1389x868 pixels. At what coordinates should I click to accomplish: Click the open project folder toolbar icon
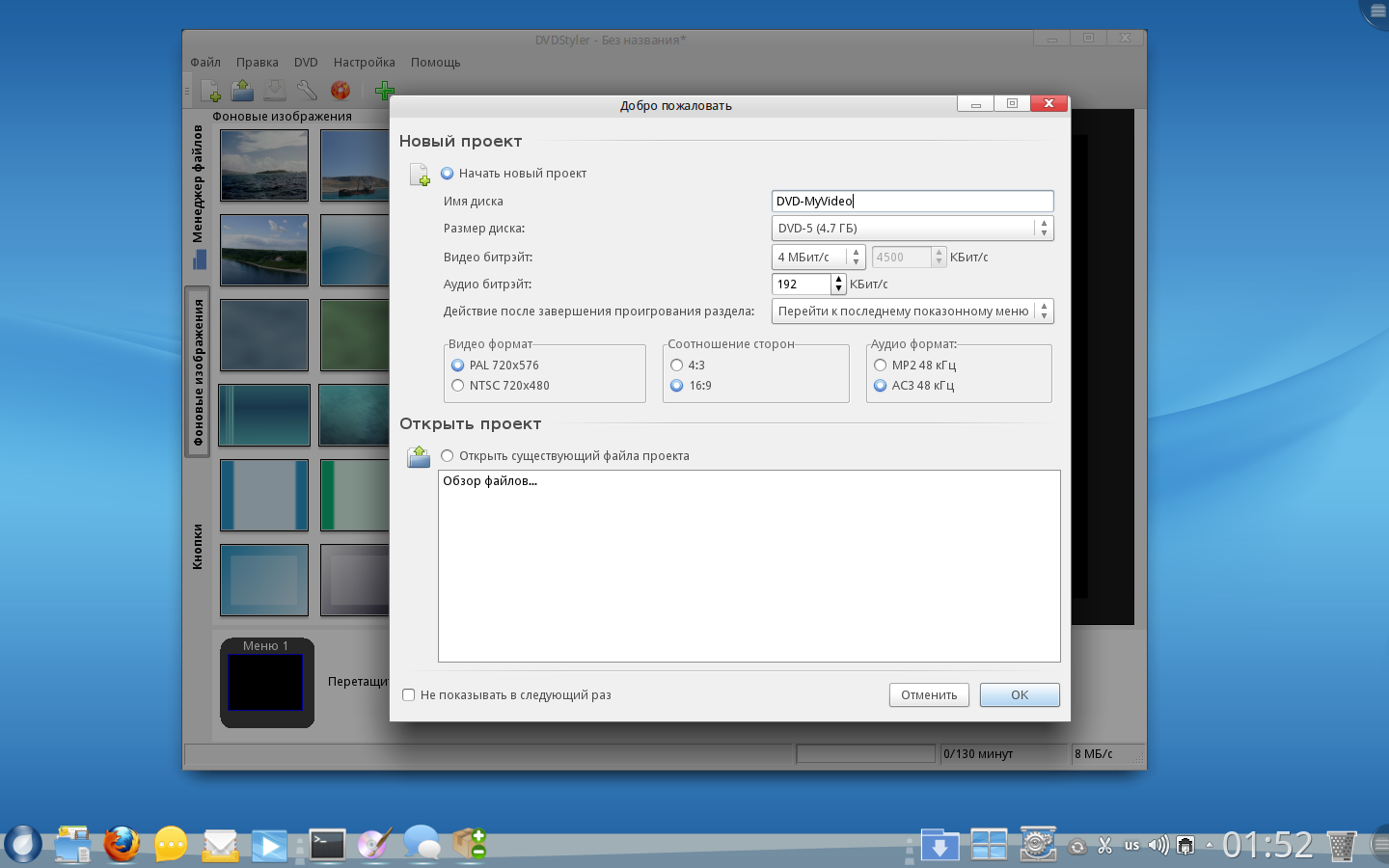tap(242, 91)
